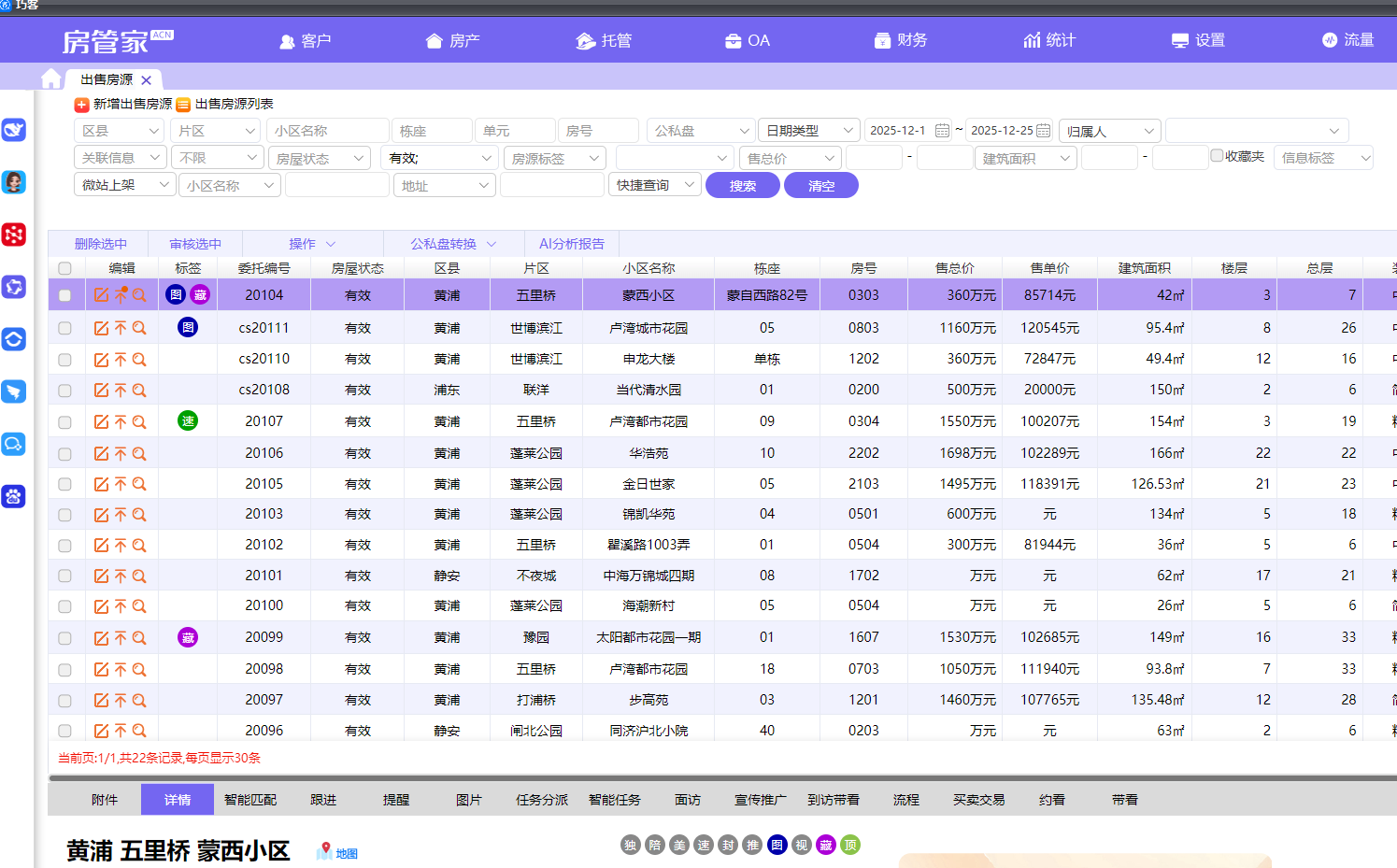Click magnifier view icon for listing 20107
This screenshot has height=868, width=1397.
(x=139, y=422)
